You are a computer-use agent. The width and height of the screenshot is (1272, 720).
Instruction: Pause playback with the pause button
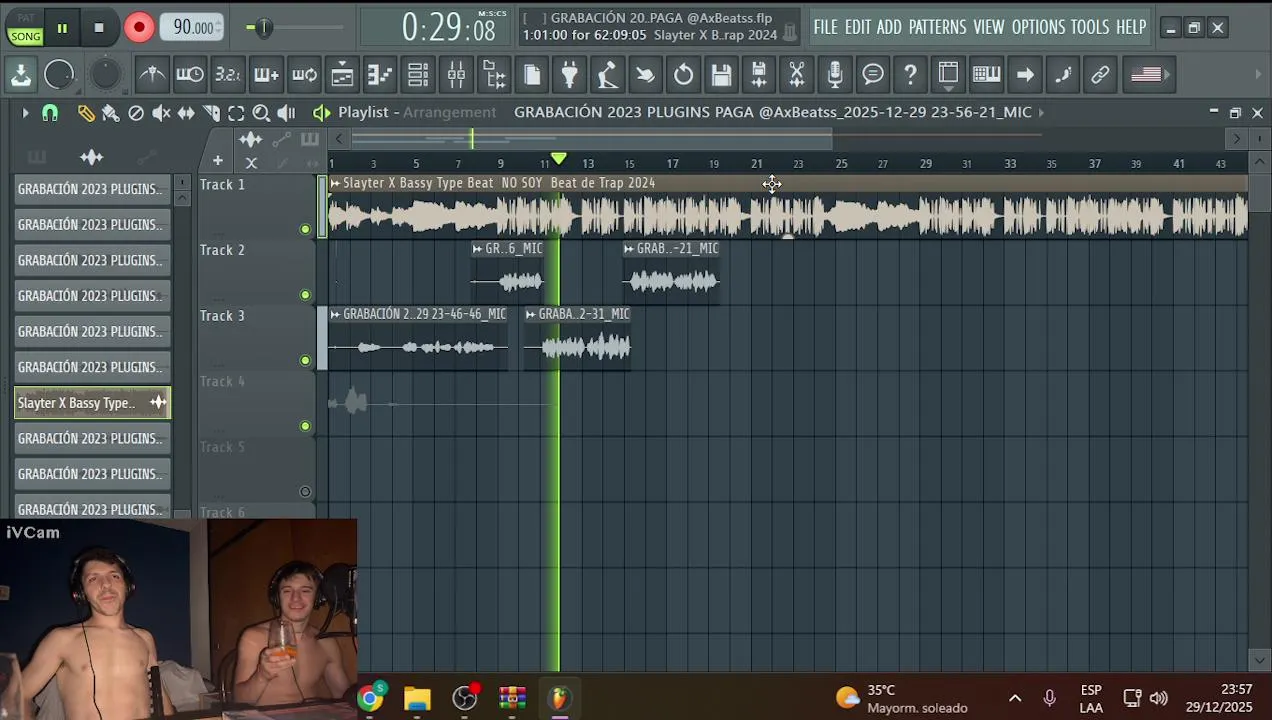[x=62, y=28]
